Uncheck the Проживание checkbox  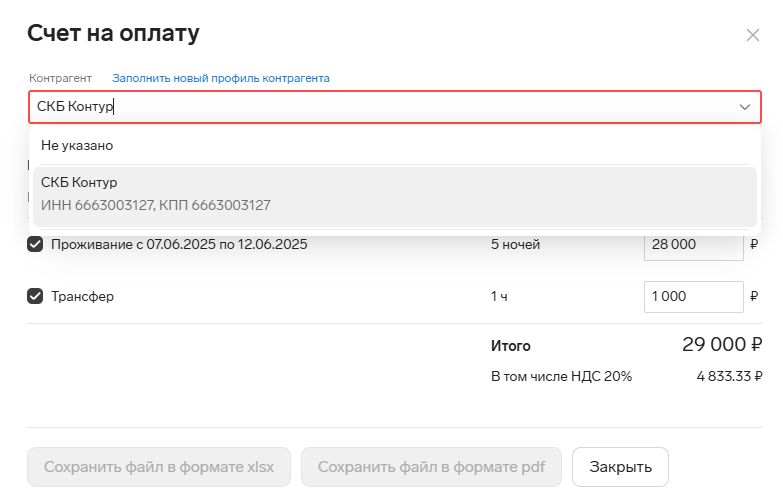coord(35,244)
